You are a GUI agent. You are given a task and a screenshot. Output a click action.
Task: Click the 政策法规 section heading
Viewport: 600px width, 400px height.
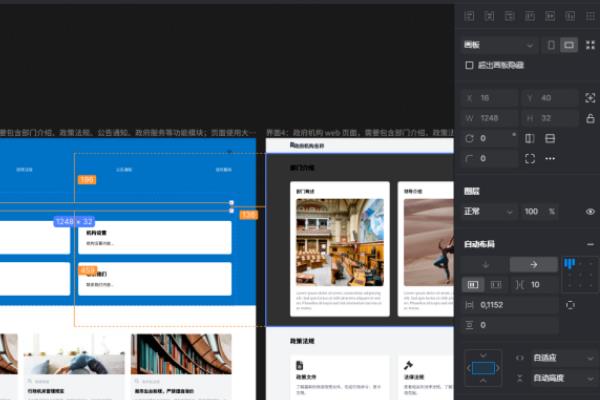point(302,341)
